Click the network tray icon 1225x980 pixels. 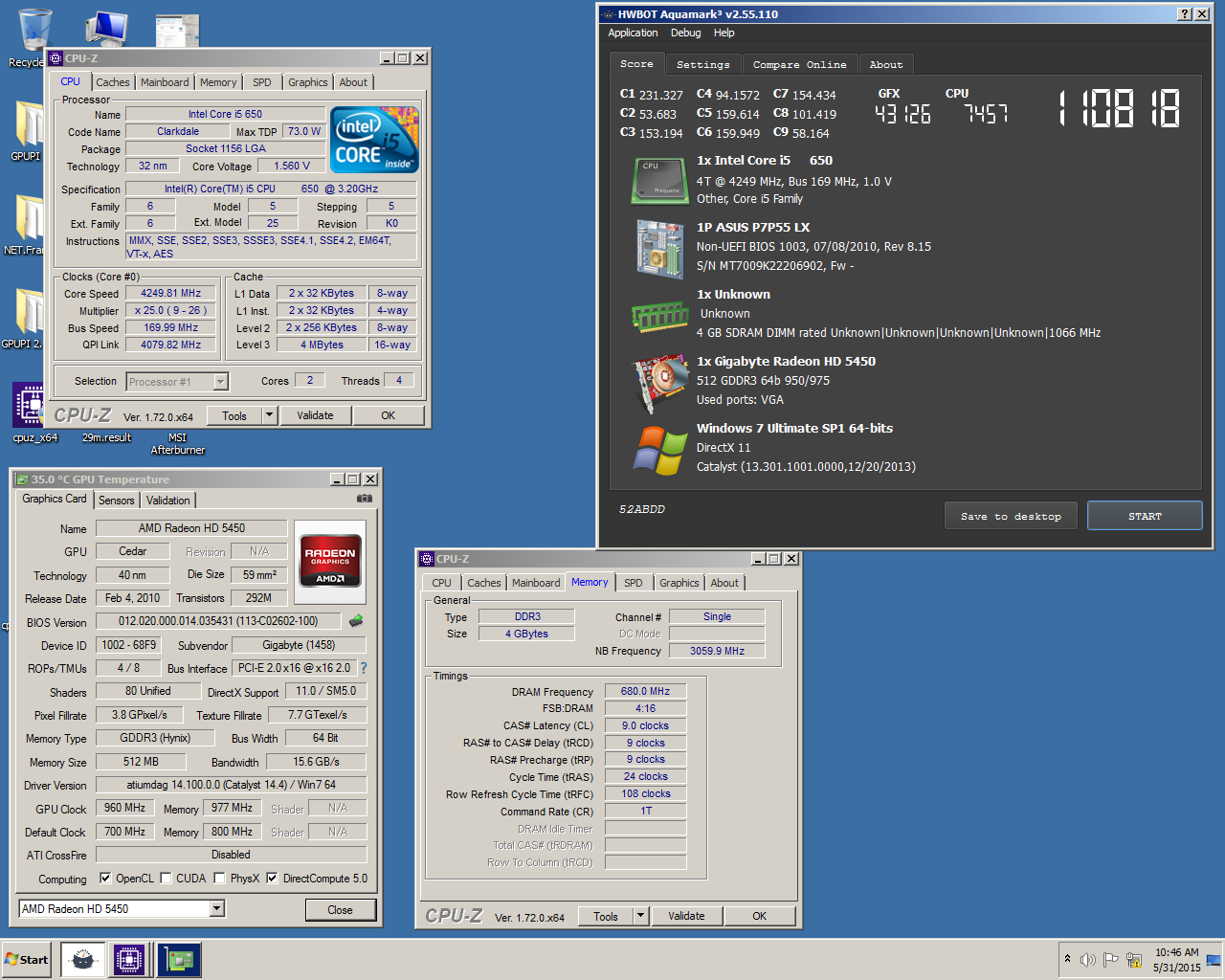pyautogui.click(x=1134, y=959)
